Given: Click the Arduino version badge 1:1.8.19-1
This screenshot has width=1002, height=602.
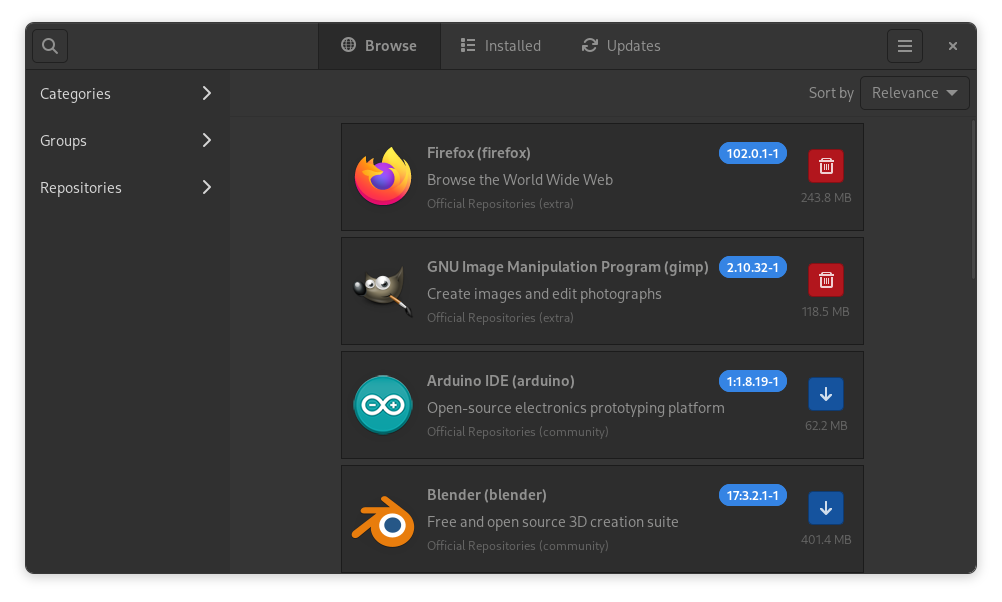Looking at the screenshot, I should [x=752, y=382].
